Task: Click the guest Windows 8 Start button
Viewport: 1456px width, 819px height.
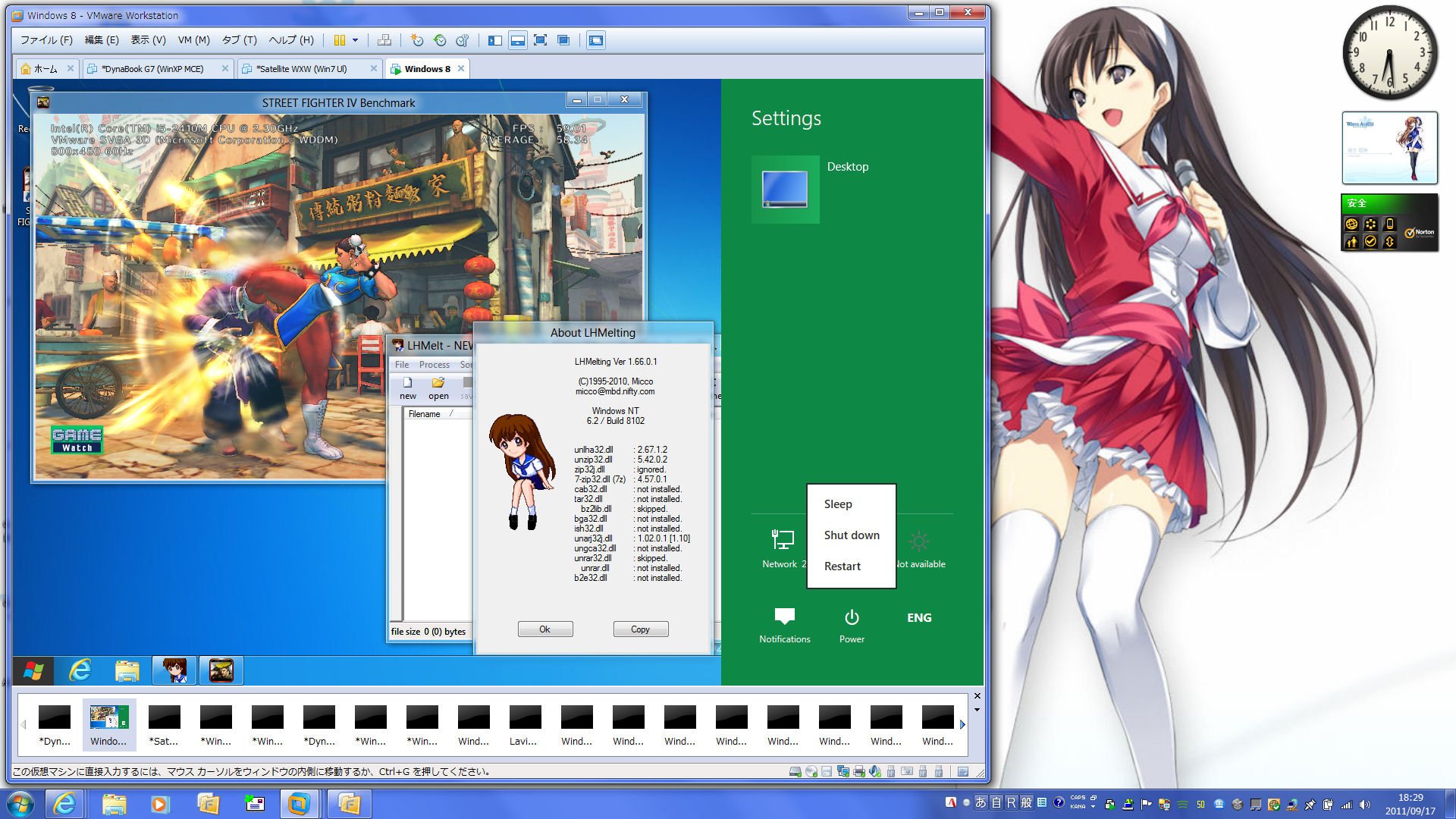Action: [x=33, y=670]
